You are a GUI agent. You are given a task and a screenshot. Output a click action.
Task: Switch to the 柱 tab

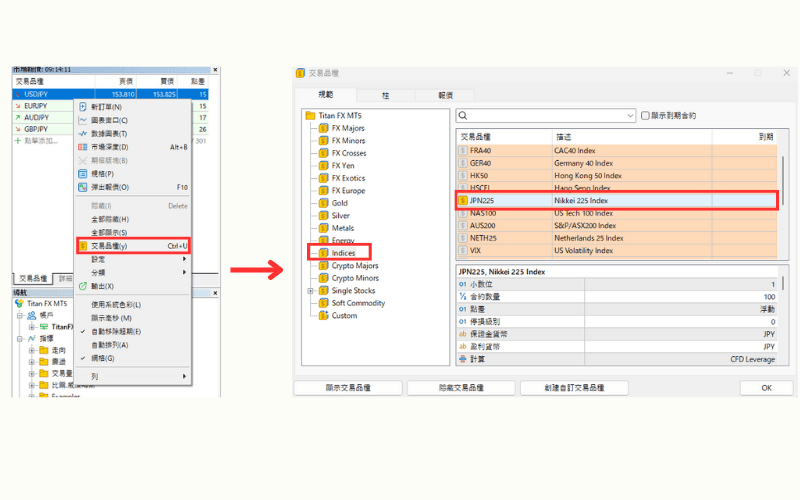(386, 95)
